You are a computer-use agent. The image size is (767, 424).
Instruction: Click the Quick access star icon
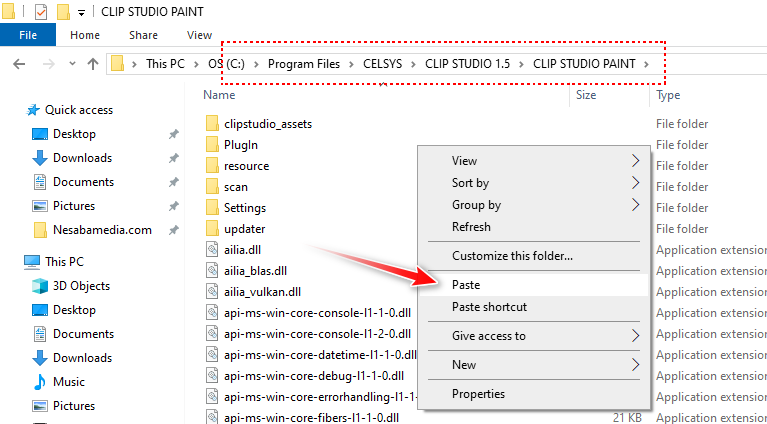tap(34, 110)
